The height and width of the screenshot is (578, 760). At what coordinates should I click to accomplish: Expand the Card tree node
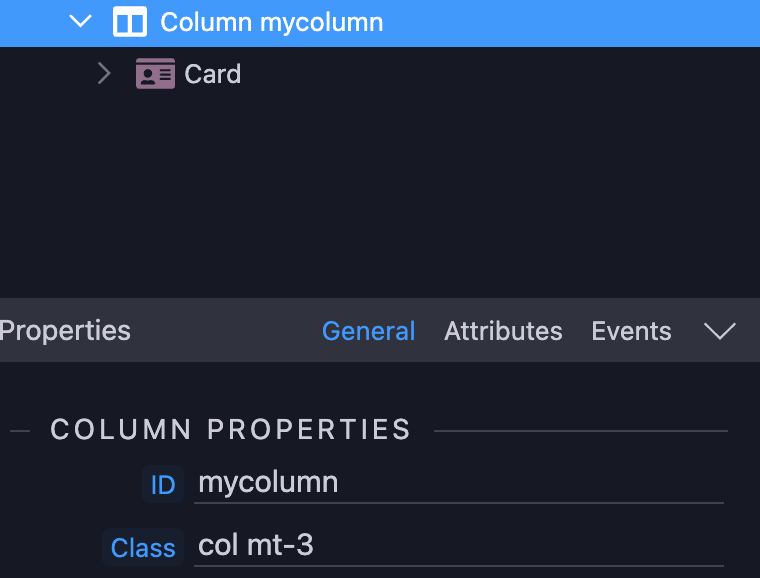click(104, 74)
